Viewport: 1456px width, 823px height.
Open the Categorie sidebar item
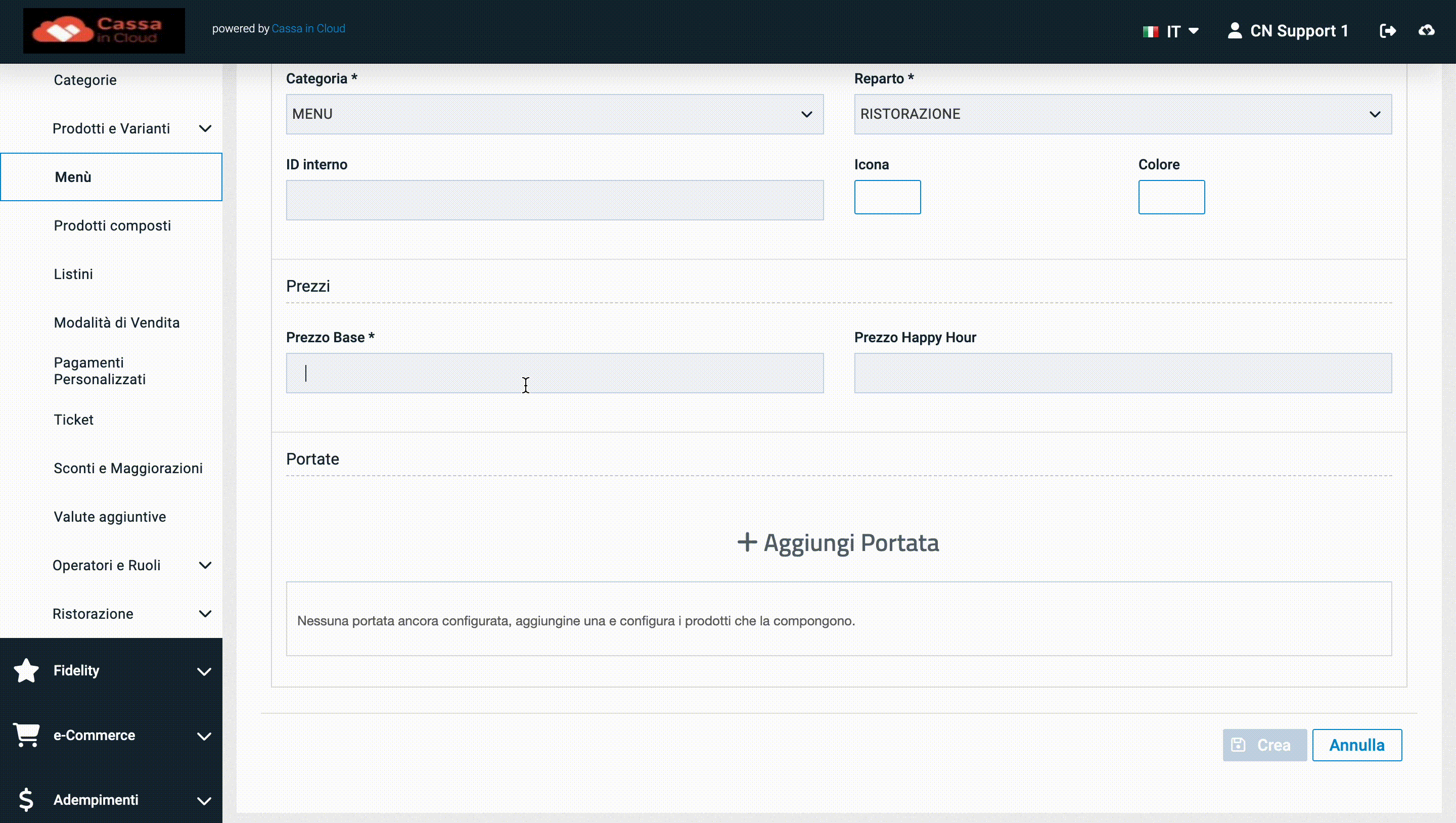(x=85, y=80)
